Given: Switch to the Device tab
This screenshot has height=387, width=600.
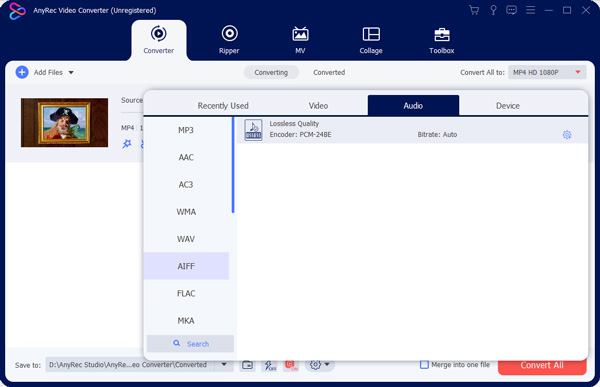Looking at the screenshot, I should tap(508, 106).
